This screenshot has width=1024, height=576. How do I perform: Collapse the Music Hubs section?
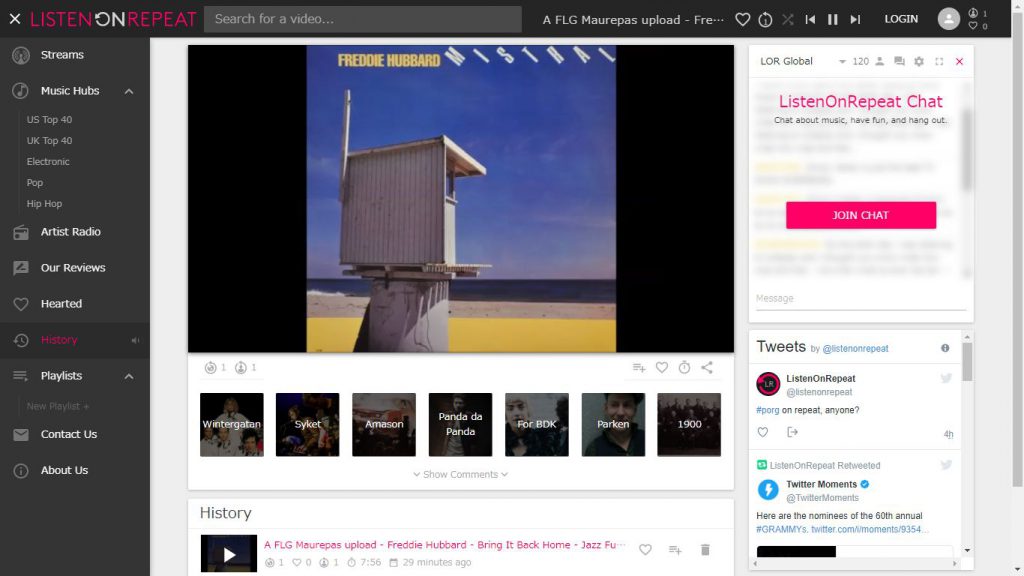point(129,91)
